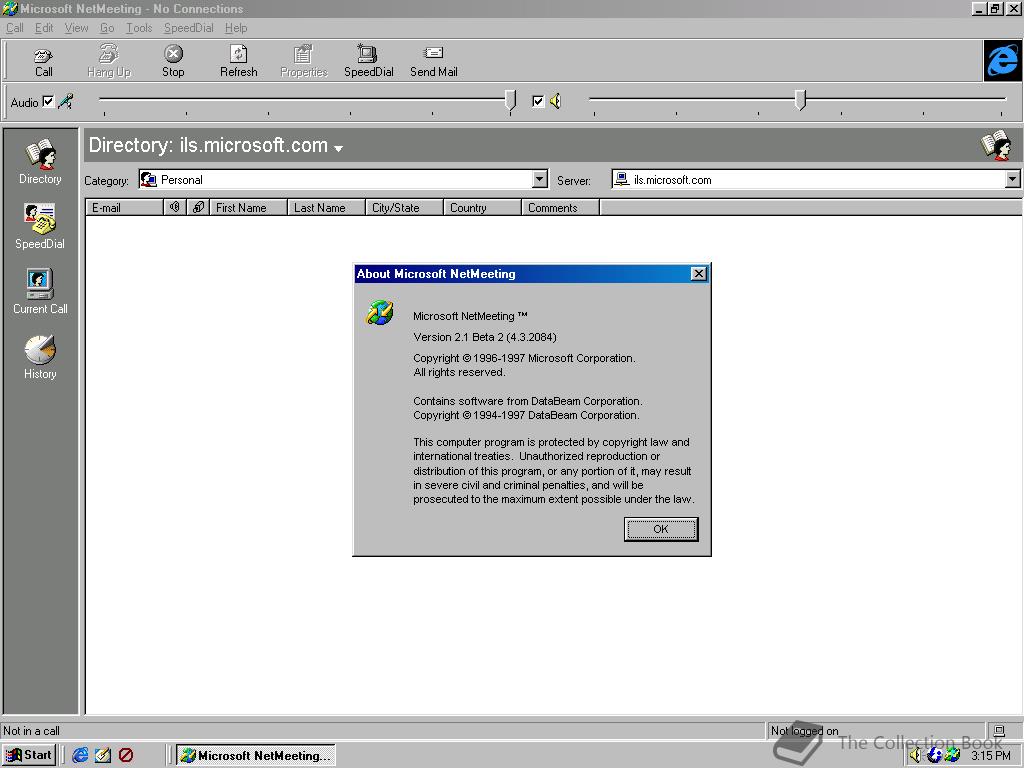
Task: Toggle the speaker checkbox
Action: click(538, 101)
